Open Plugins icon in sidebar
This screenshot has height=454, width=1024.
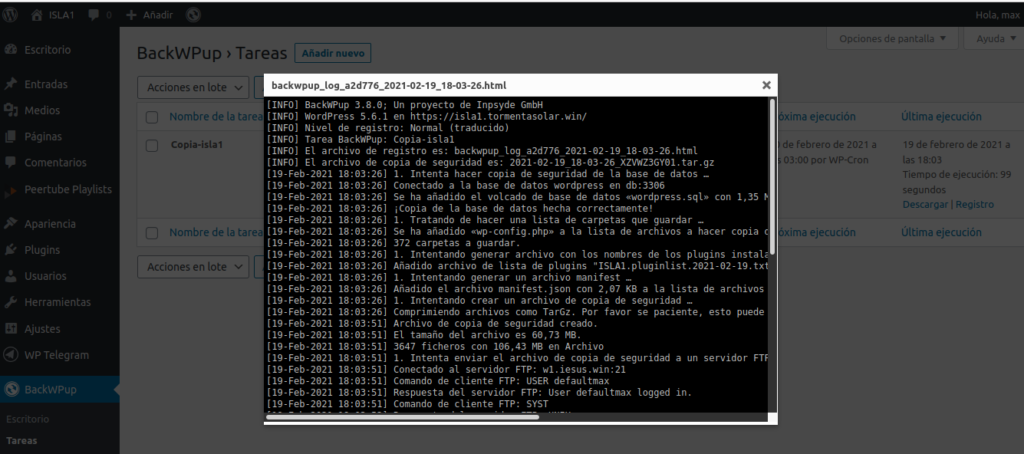click(x=10, y=250)
